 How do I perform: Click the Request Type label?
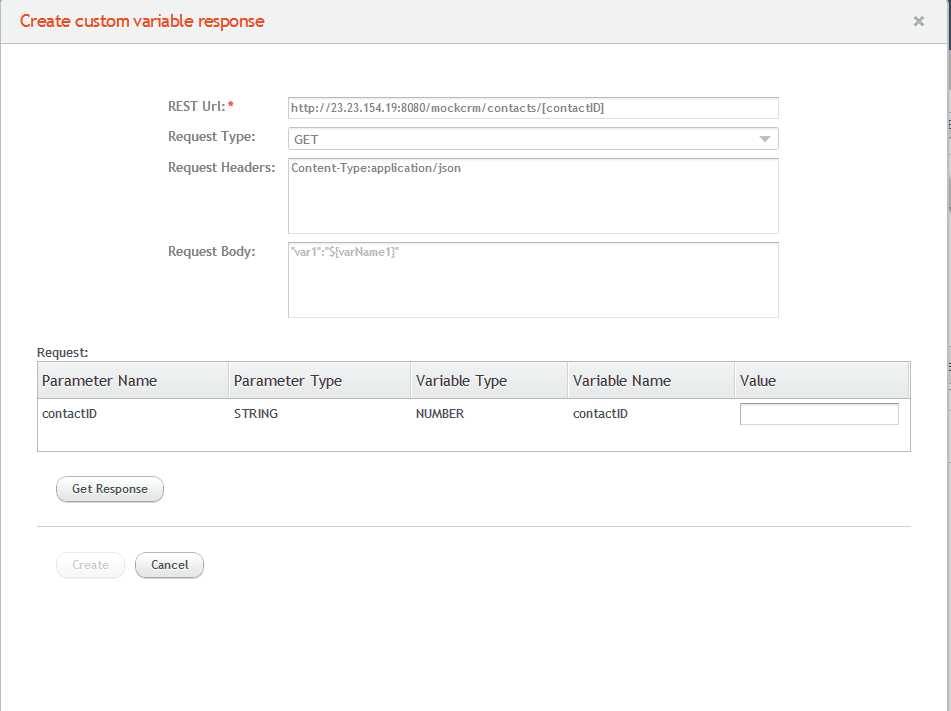click(x=212, y=136)
